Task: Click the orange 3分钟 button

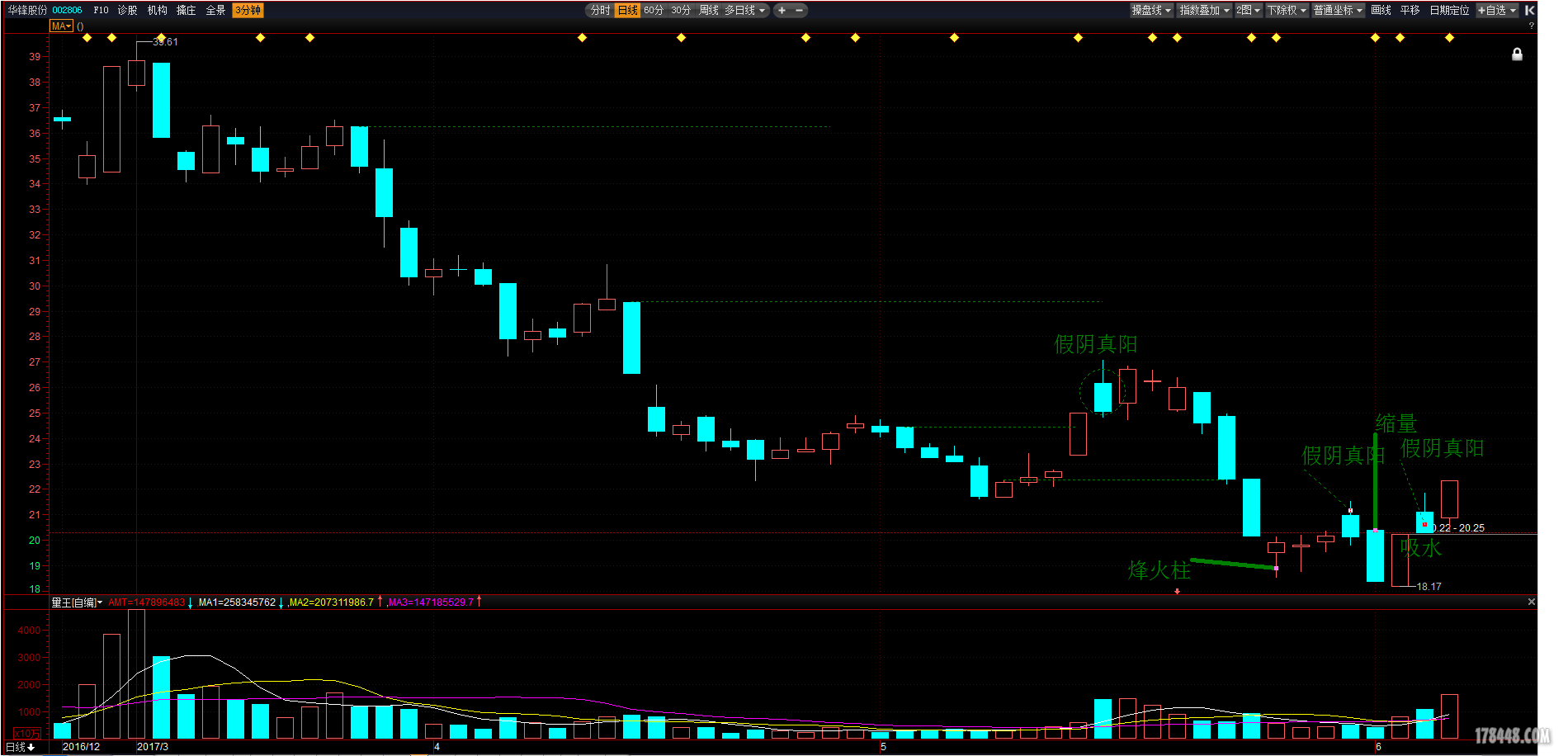Action: pyautogui.click(x=248, y=10)
